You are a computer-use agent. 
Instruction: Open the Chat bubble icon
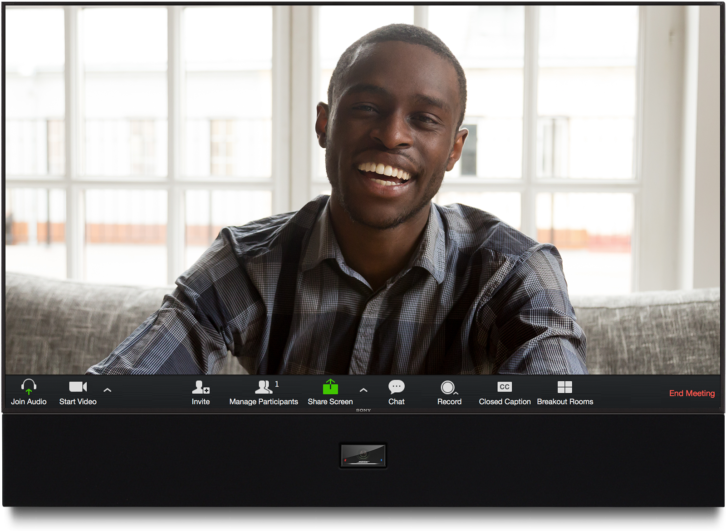[x=396, y=387]
